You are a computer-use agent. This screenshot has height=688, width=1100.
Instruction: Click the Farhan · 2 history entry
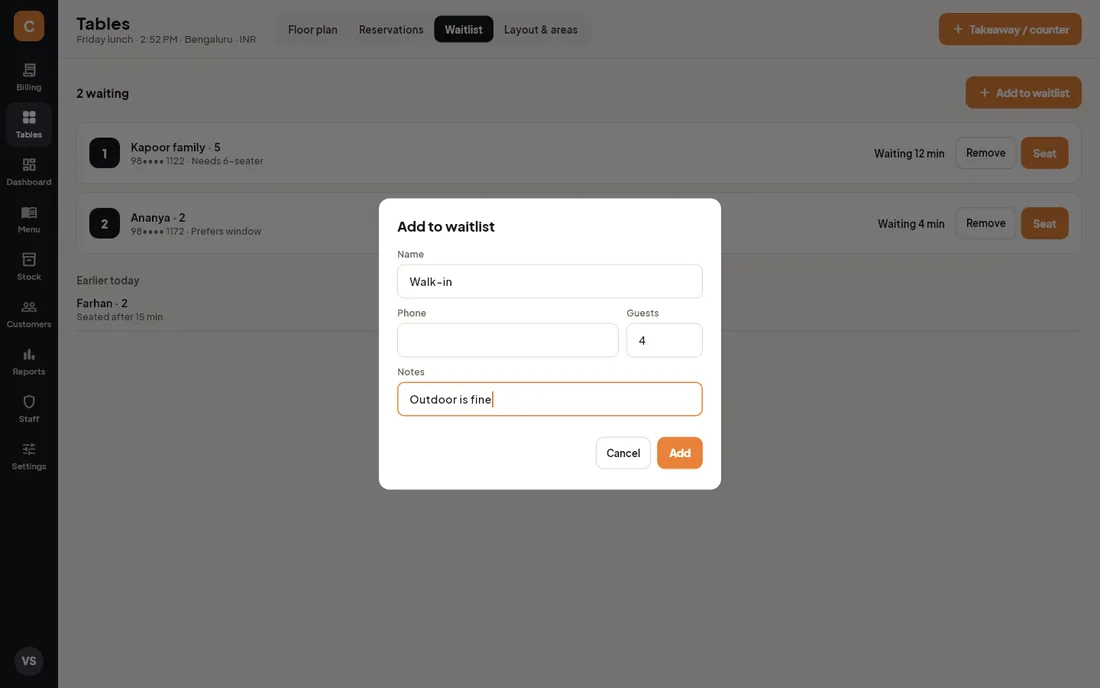pyautogui.click(x=102, y=303)
